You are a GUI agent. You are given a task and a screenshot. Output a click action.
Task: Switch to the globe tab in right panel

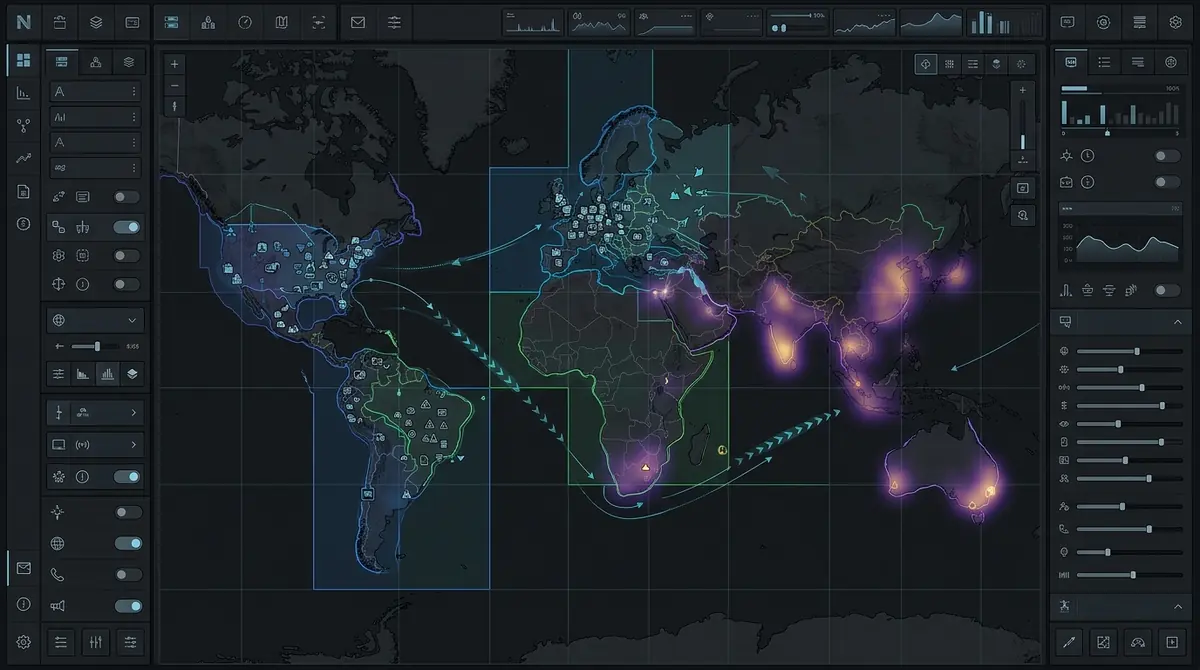[1171, 62]
